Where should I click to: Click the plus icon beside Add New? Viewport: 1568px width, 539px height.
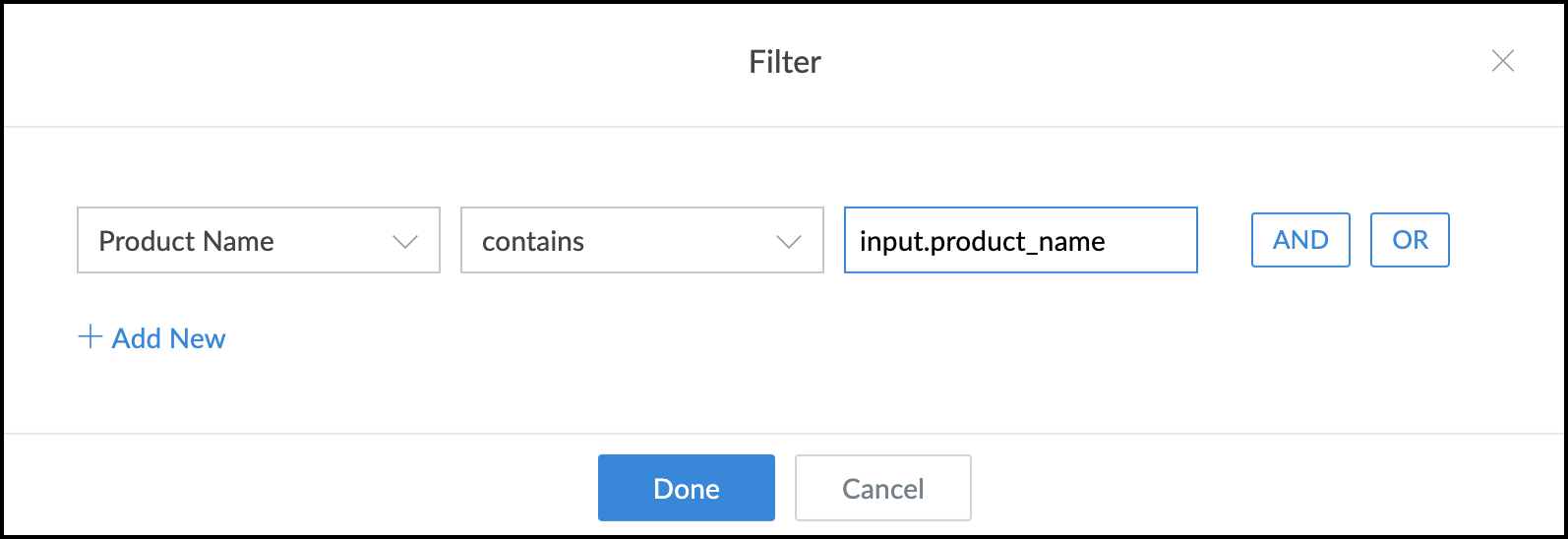(90, 337)
